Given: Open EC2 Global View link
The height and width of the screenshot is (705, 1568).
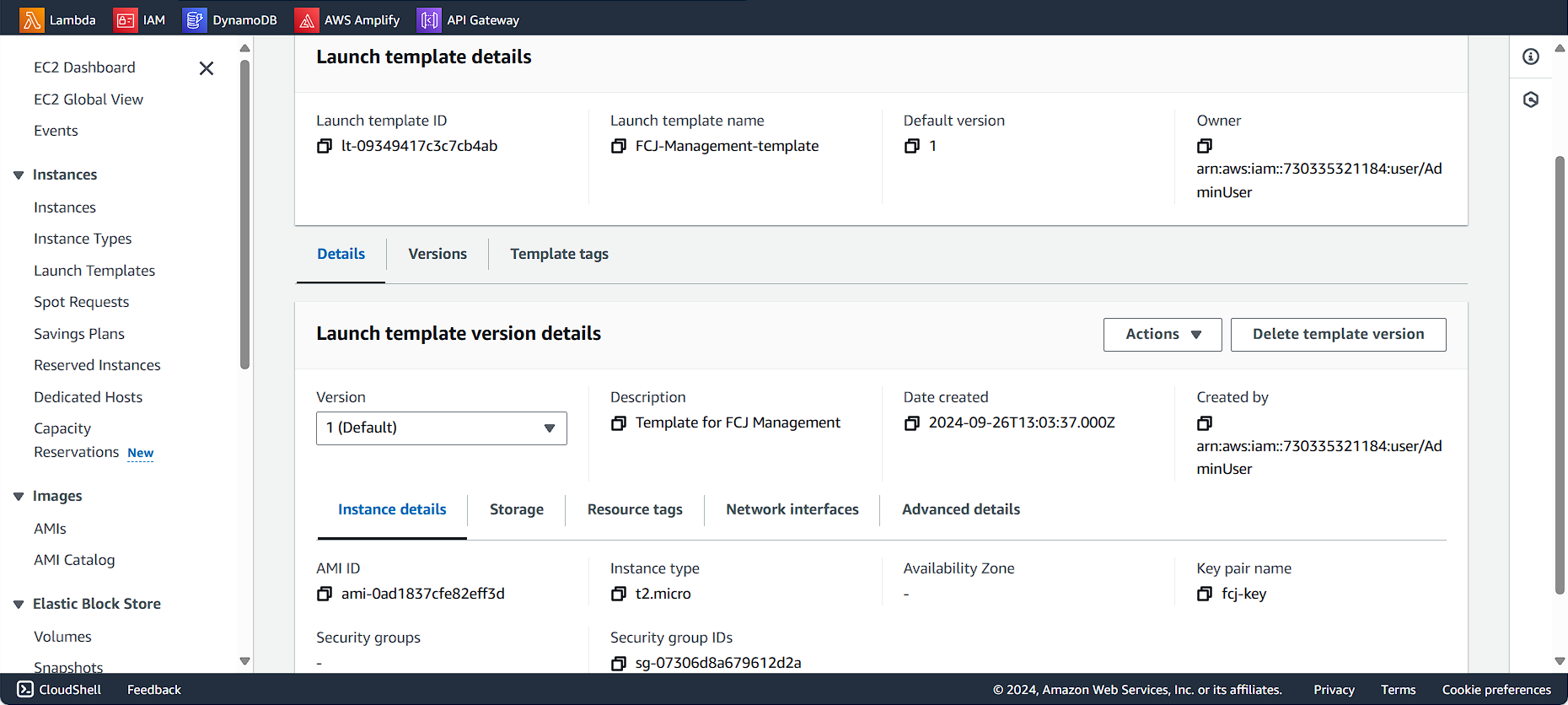Looking at the screenshot, I should click(x=89, y=100).
